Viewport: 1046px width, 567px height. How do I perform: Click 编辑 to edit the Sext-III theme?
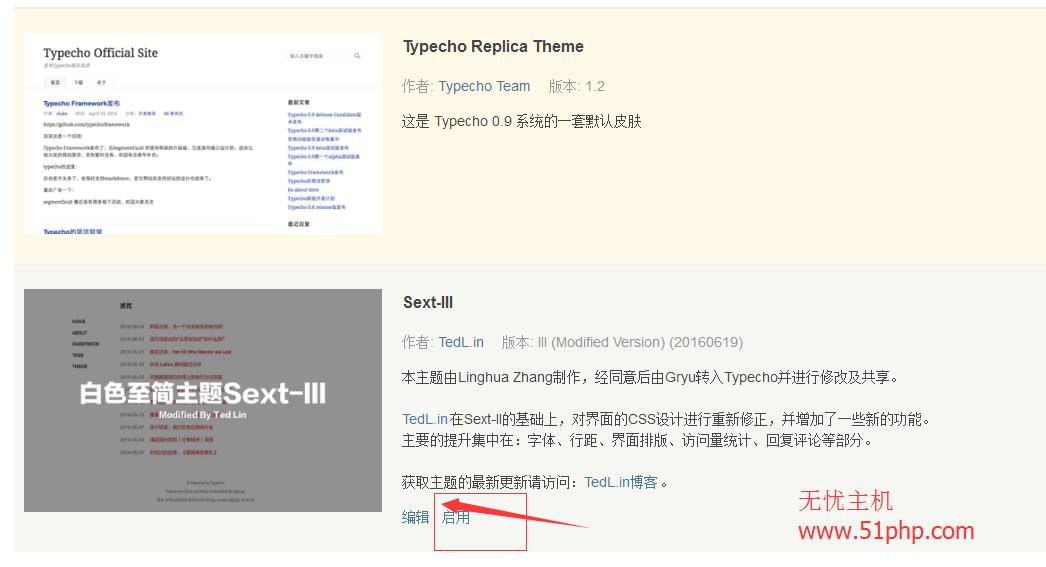[415, 517]
